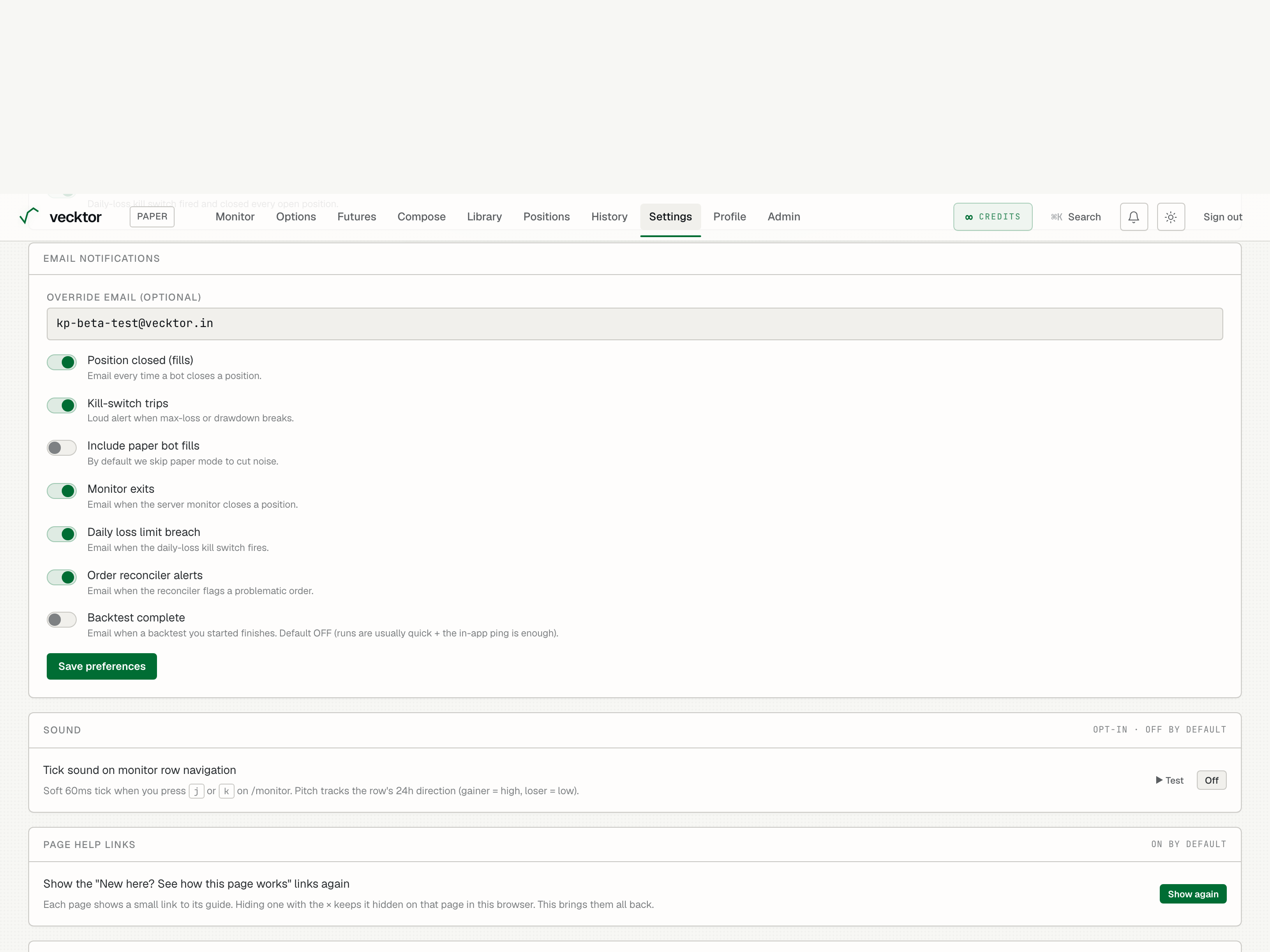Click the Backtest complete label
Viewport: 1270px width, 952px height.
click(x=136, y=617)
